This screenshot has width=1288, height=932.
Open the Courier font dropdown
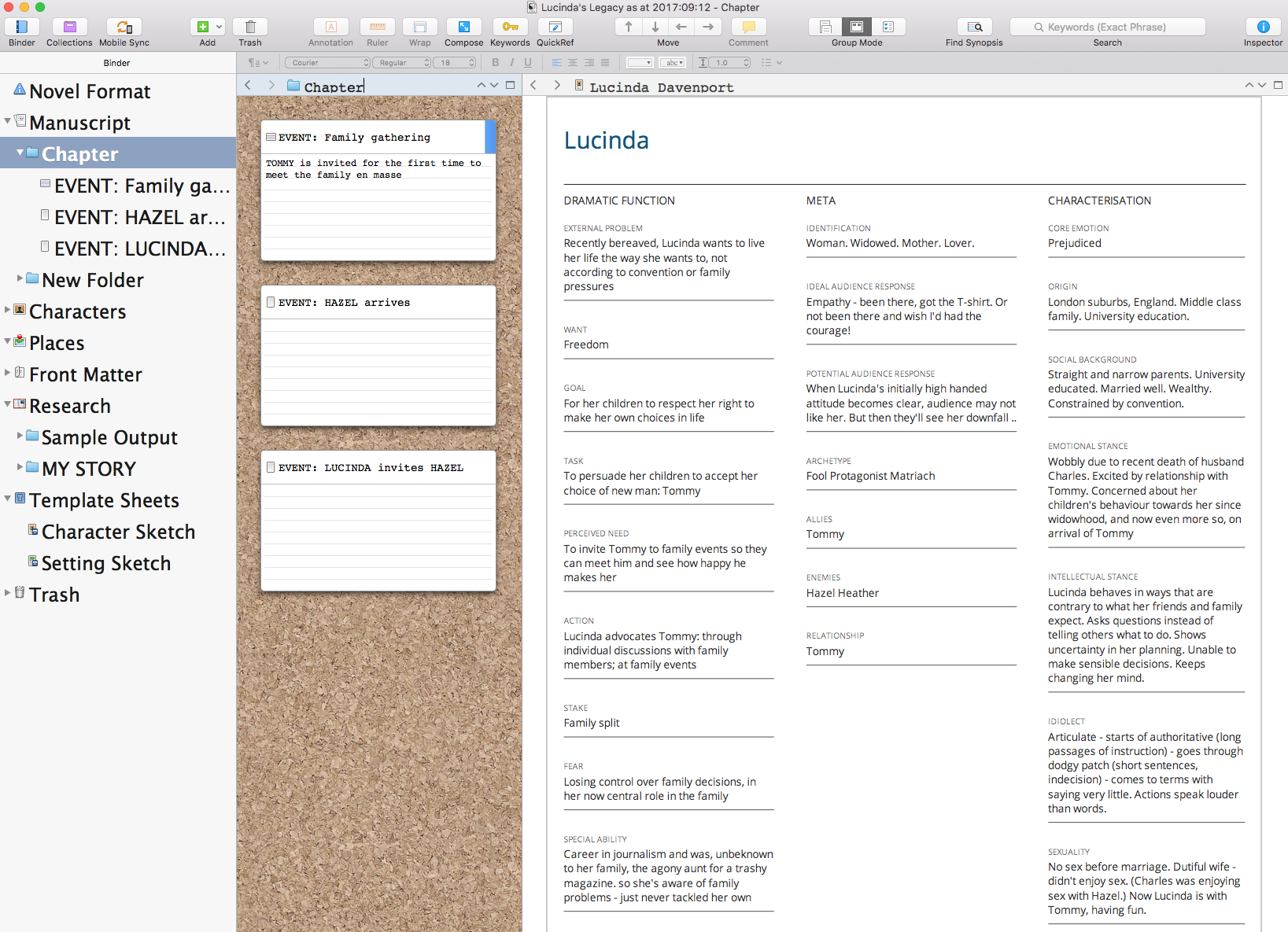(327, 63)
